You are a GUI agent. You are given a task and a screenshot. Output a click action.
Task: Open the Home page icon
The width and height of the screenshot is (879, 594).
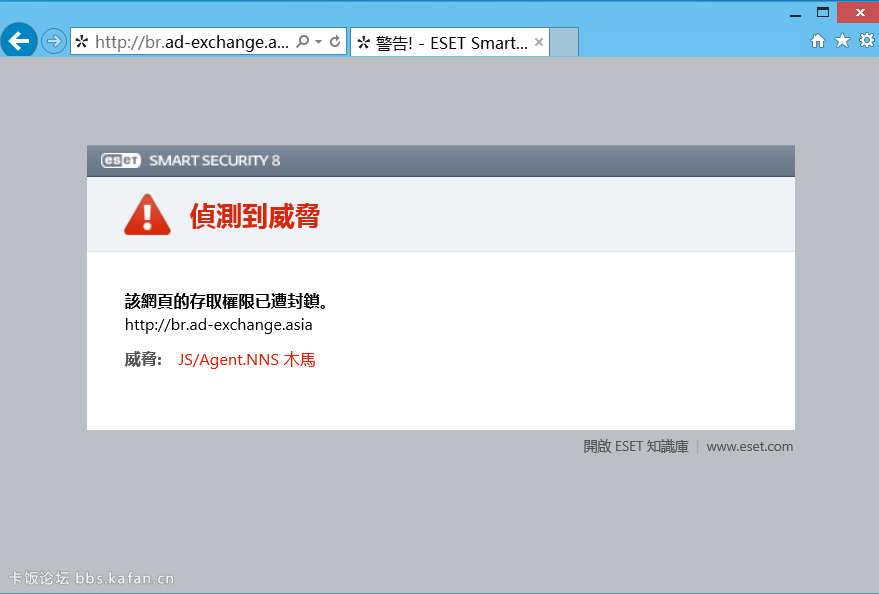coord(818,41)
